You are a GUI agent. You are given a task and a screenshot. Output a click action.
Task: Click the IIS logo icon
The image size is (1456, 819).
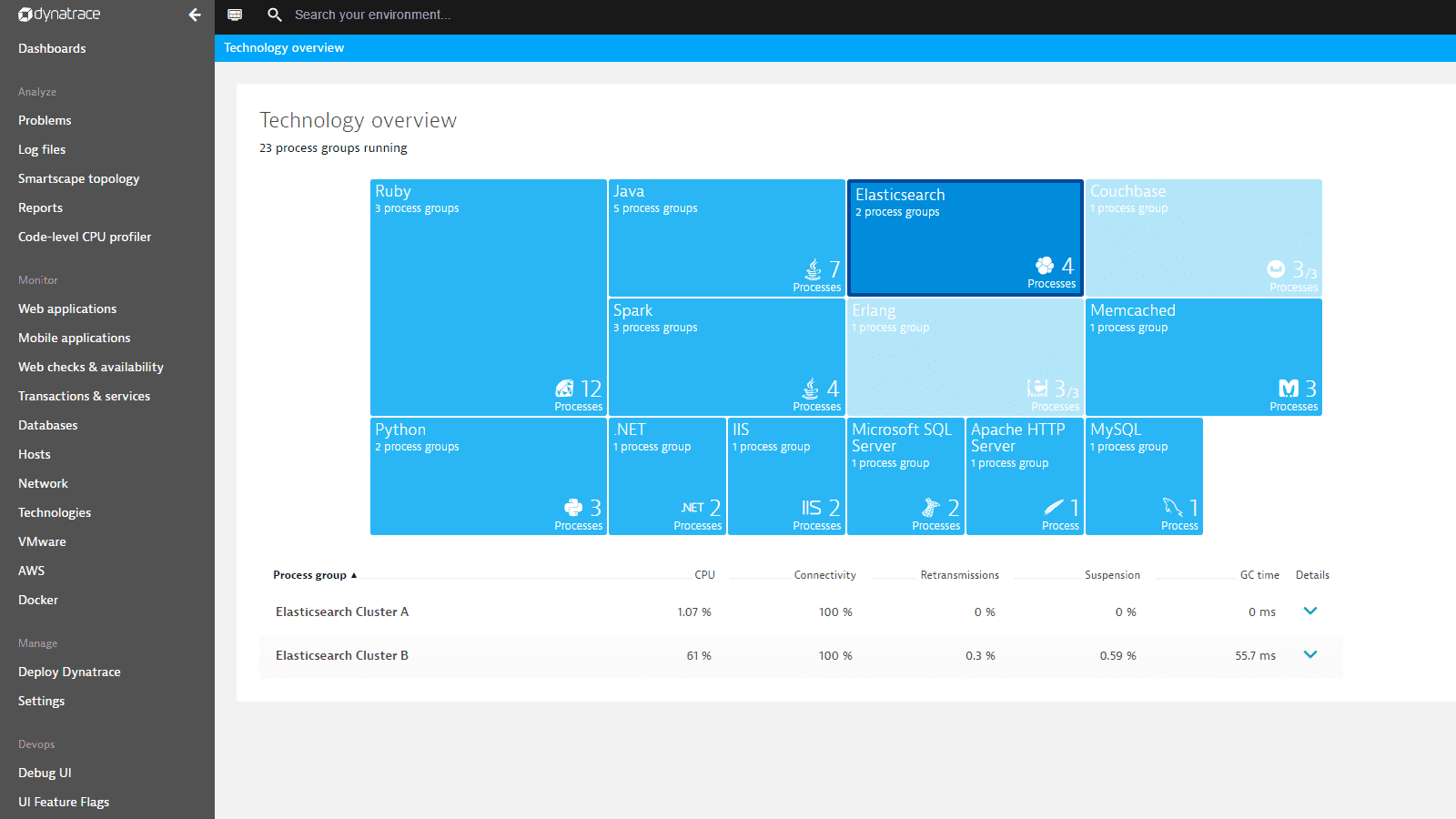point(812,508)
